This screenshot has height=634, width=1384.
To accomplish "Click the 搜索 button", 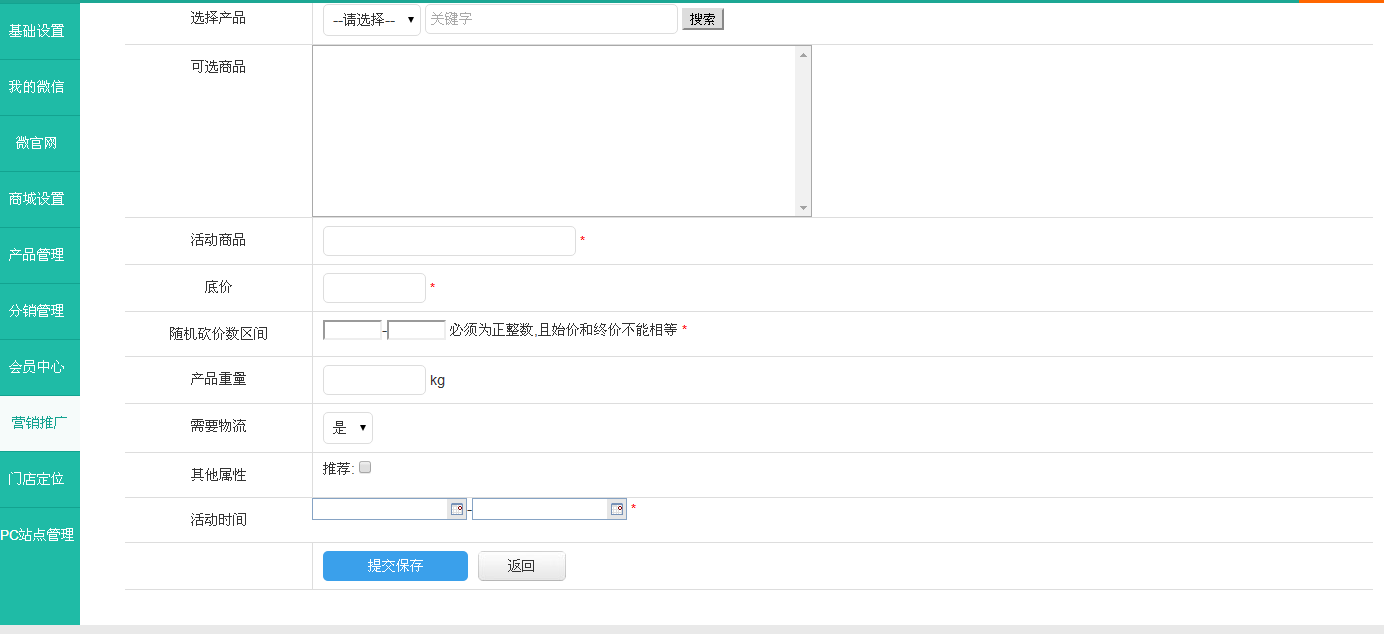I will point(702,19).
